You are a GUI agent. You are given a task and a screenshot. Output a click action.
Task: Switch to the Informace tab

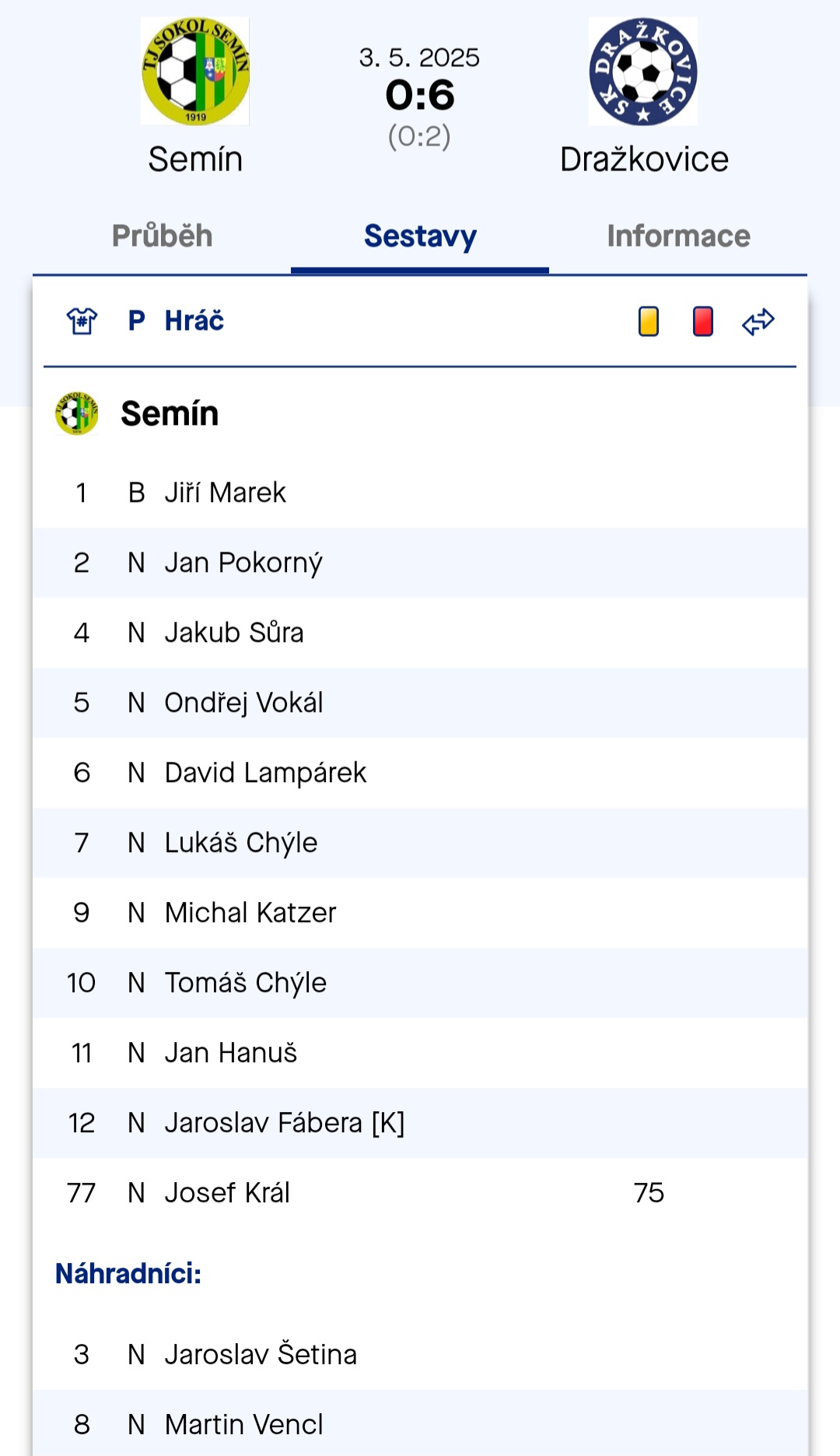tap(678, 236)
